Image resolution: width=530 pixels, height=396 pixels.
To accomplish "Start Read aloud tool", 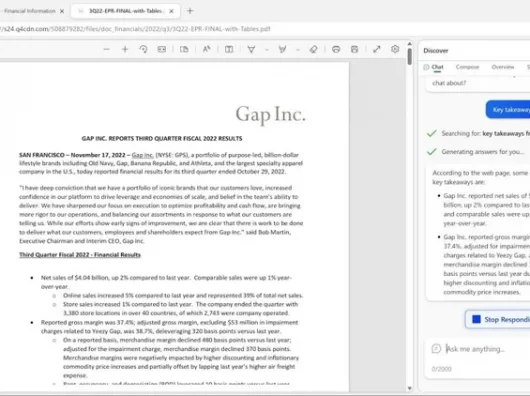I will [207, 49].
